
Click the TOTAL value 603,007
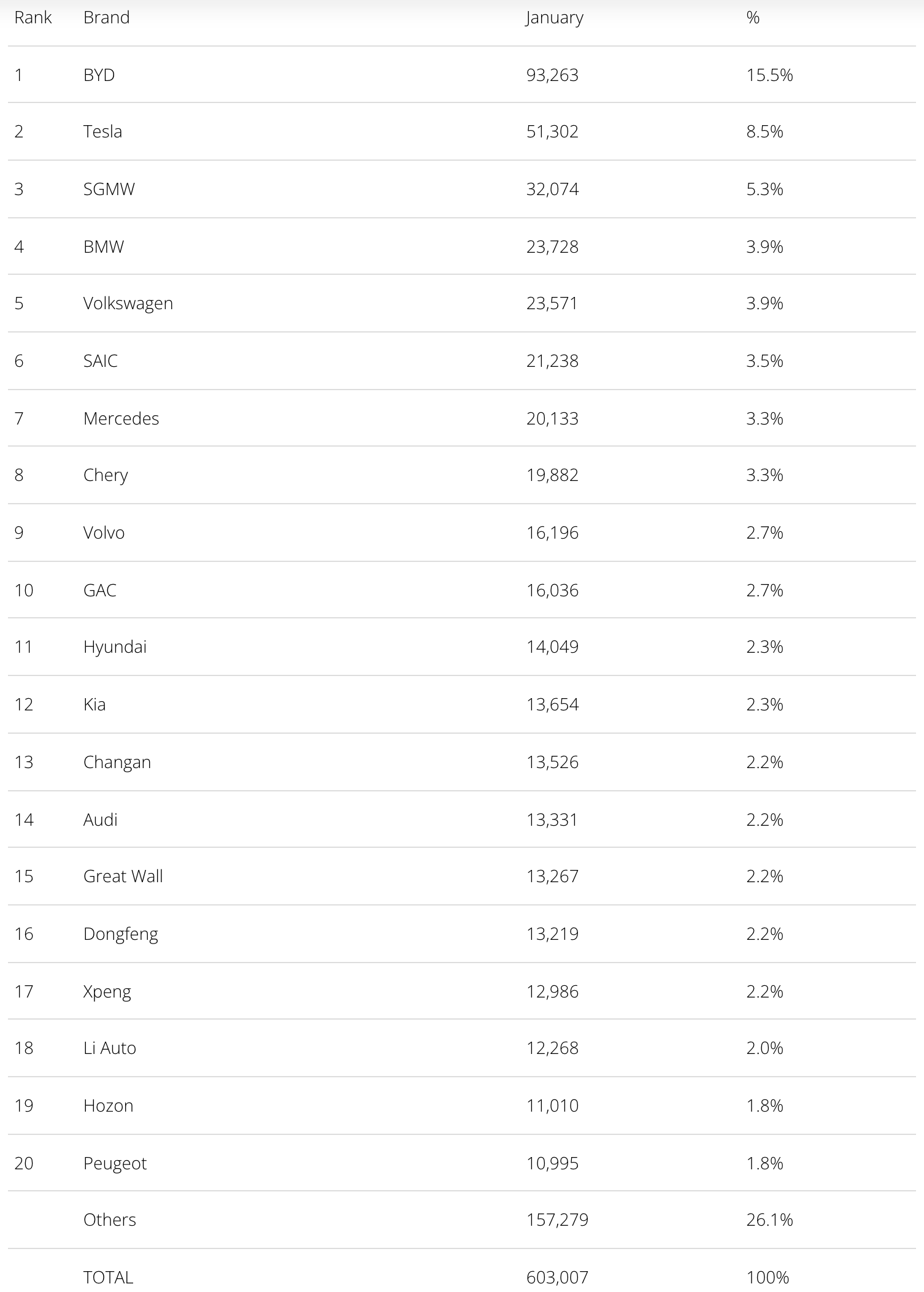tap(557, 1277)
